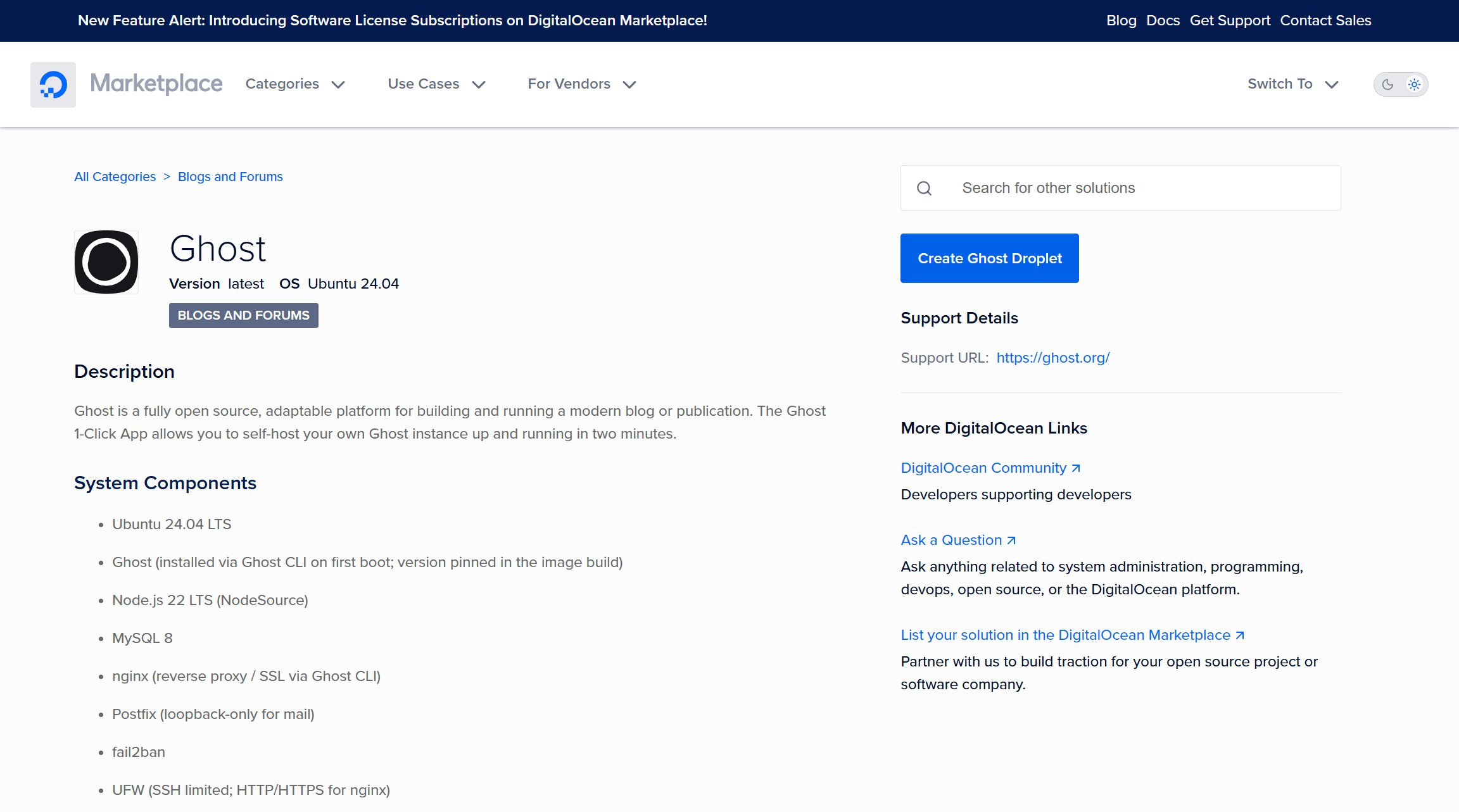Viewport: 1459px width, 812px height.
Task: Click the New Feature Alert banner text
Action: coord(393,21)
